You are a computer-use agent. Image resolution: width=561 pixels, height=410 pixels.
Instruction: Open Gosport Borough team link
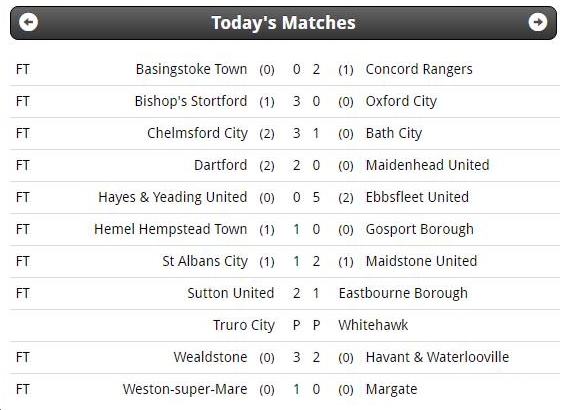420,229
